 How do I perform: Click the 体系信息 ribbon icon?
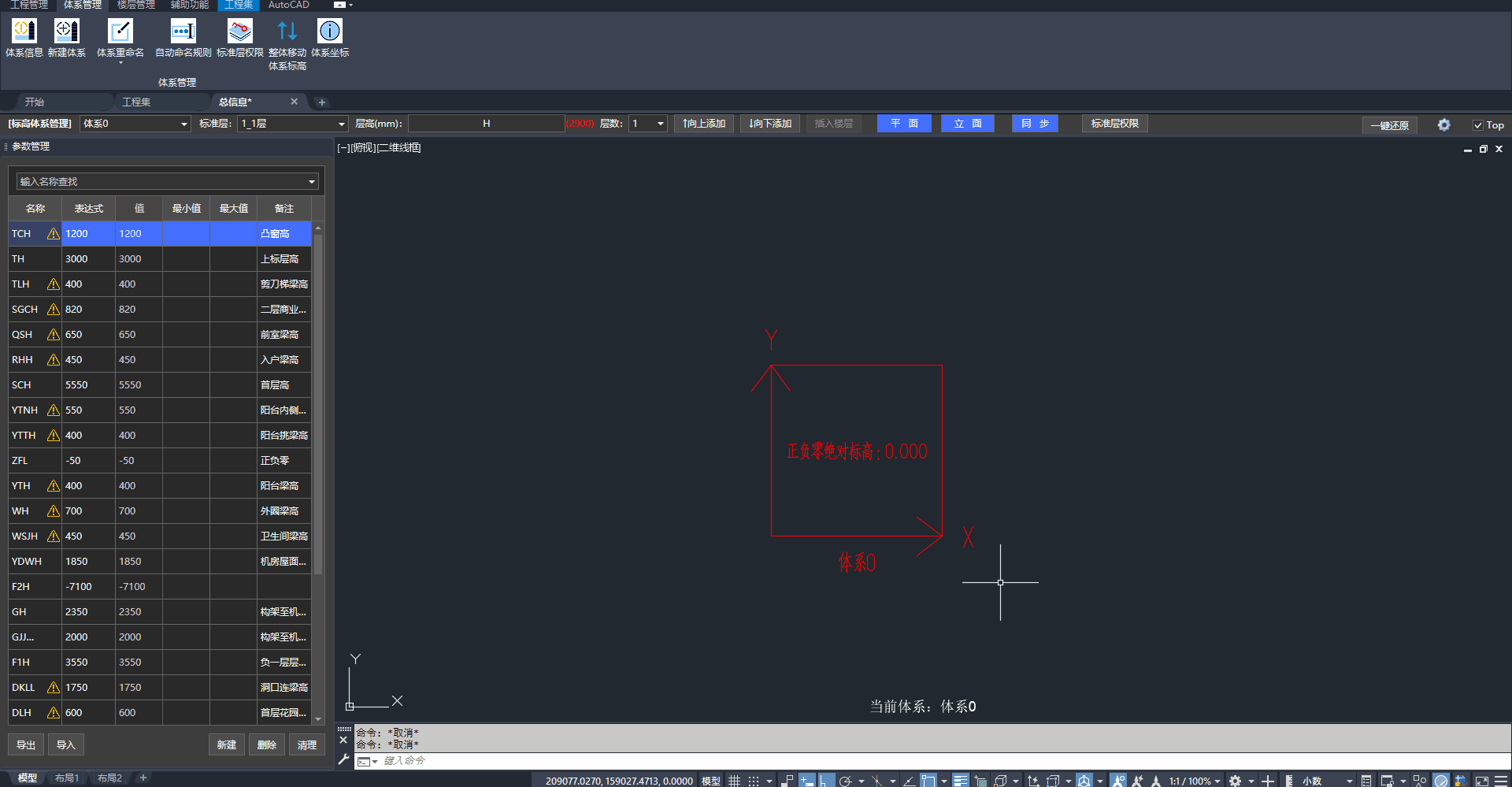(24, 32)
